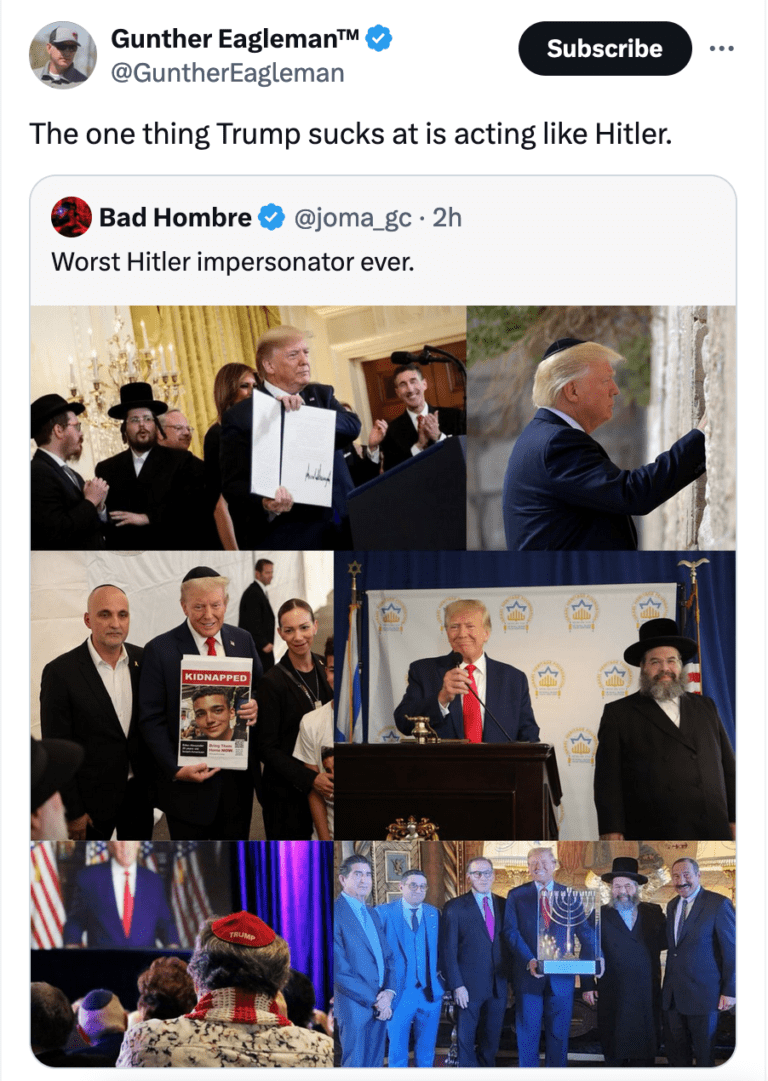Open the @joma_gc handle link
This screenshot has width=768, height=1081.
(x=353, y=218)
